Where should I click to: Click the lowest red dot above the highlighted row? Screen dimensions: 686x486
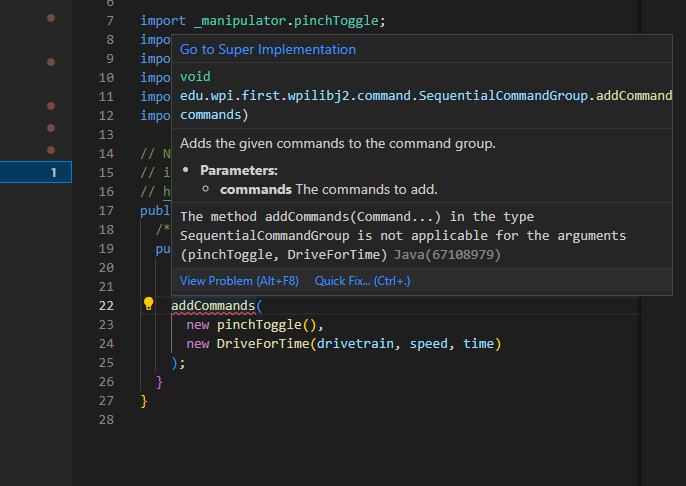click(x=51, y=150)
